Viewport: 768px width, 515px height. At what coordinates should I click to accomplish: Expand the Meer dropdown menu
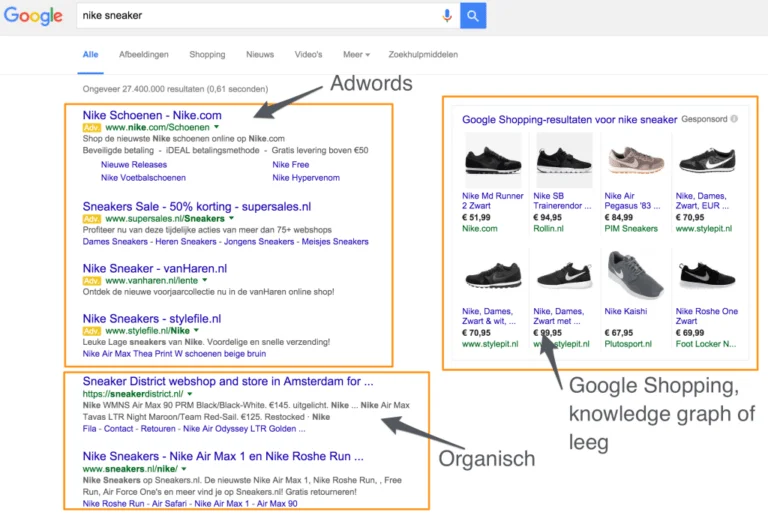coord(356,54)
